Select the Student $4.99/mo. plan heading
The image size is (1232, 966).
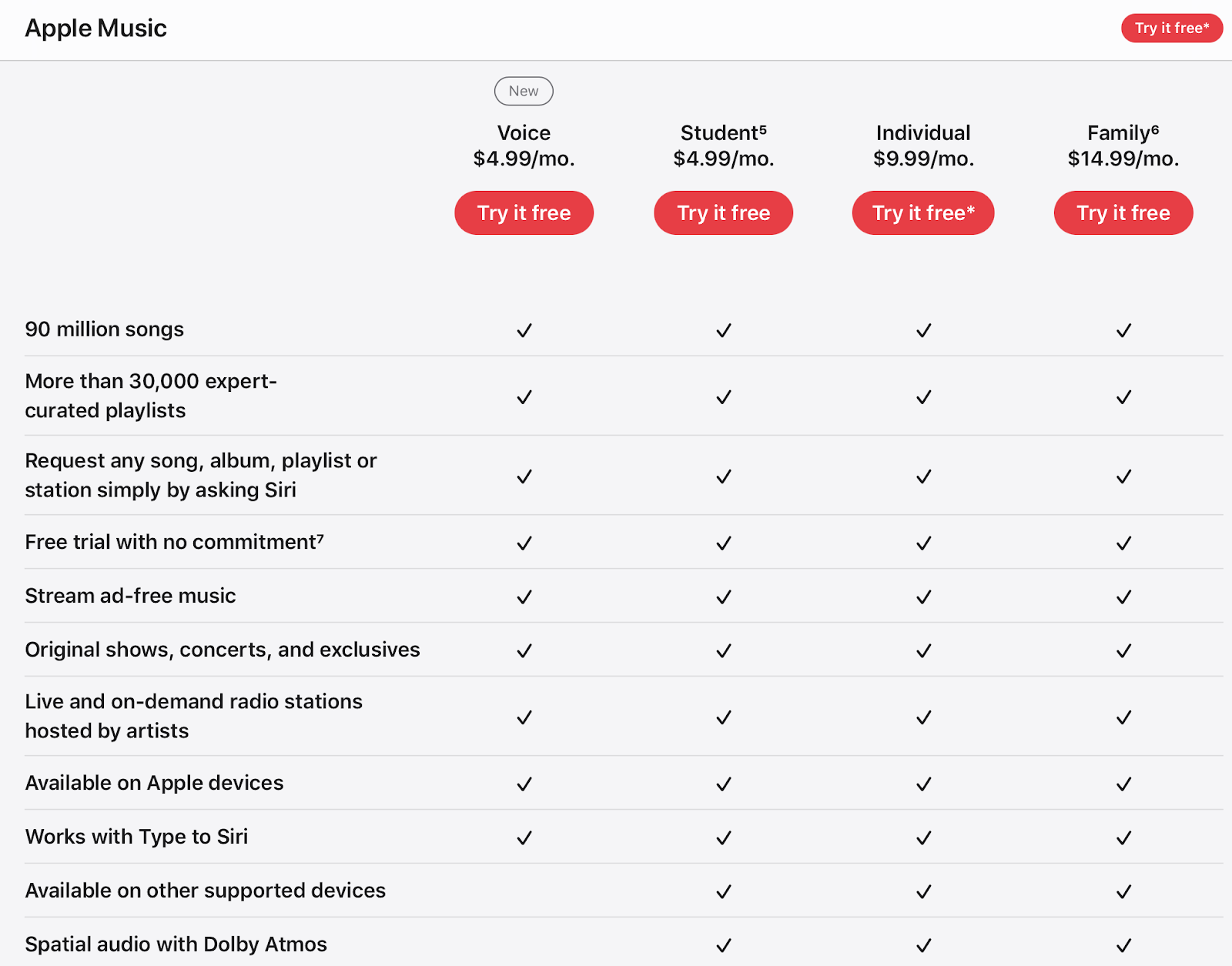click(x=723, y=145)
